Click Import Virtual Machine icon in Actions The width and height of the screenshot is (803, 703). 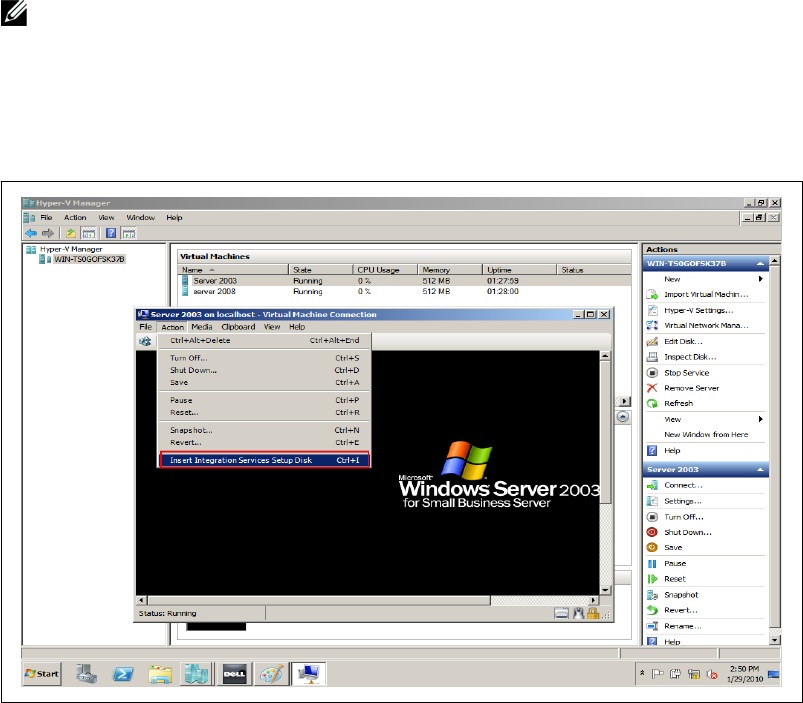(652, 295)
